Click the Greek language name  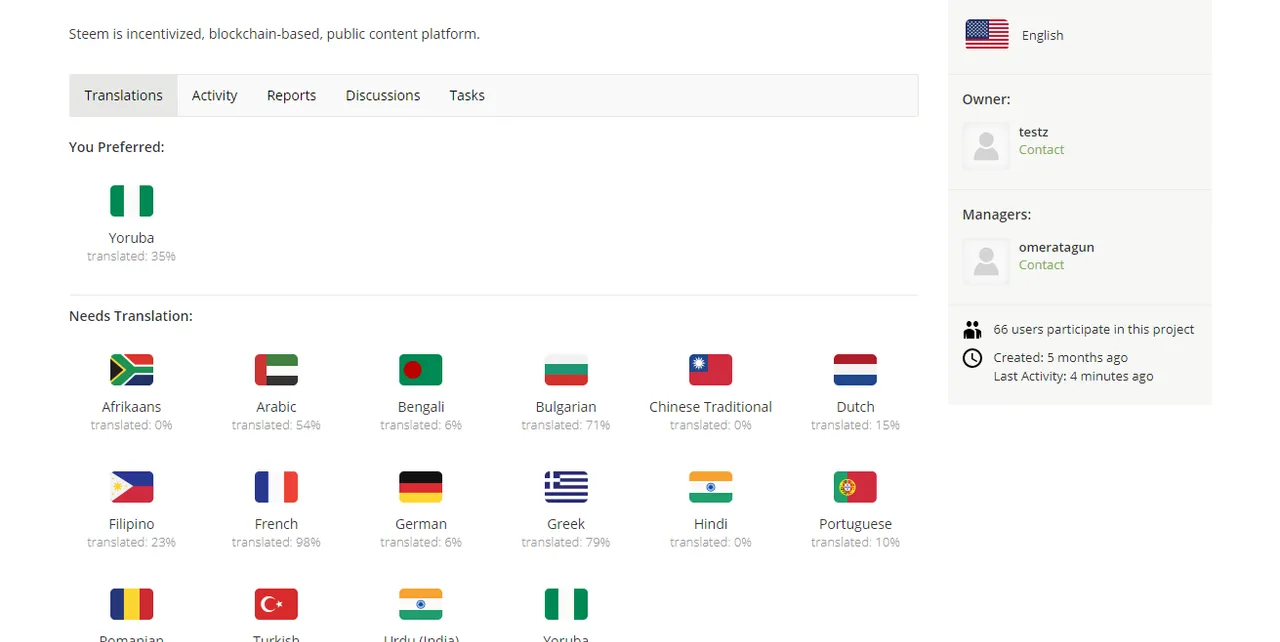click(566, 524)
